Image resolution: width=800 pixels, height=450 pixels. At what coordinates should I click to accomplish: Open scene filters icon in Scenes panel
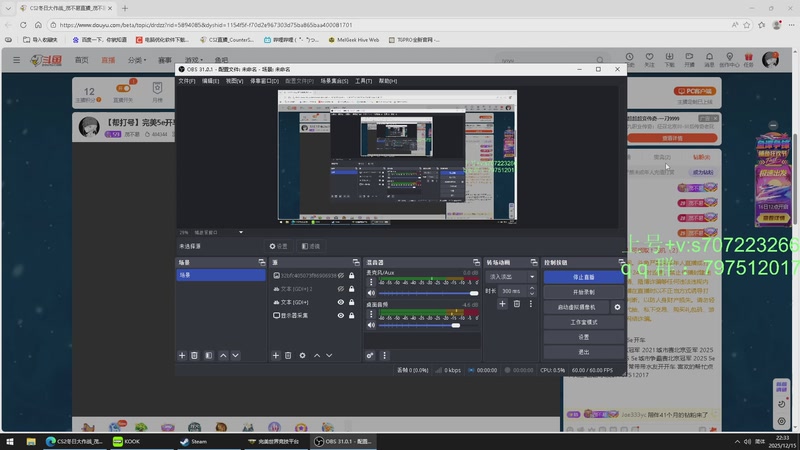(209, 355)
